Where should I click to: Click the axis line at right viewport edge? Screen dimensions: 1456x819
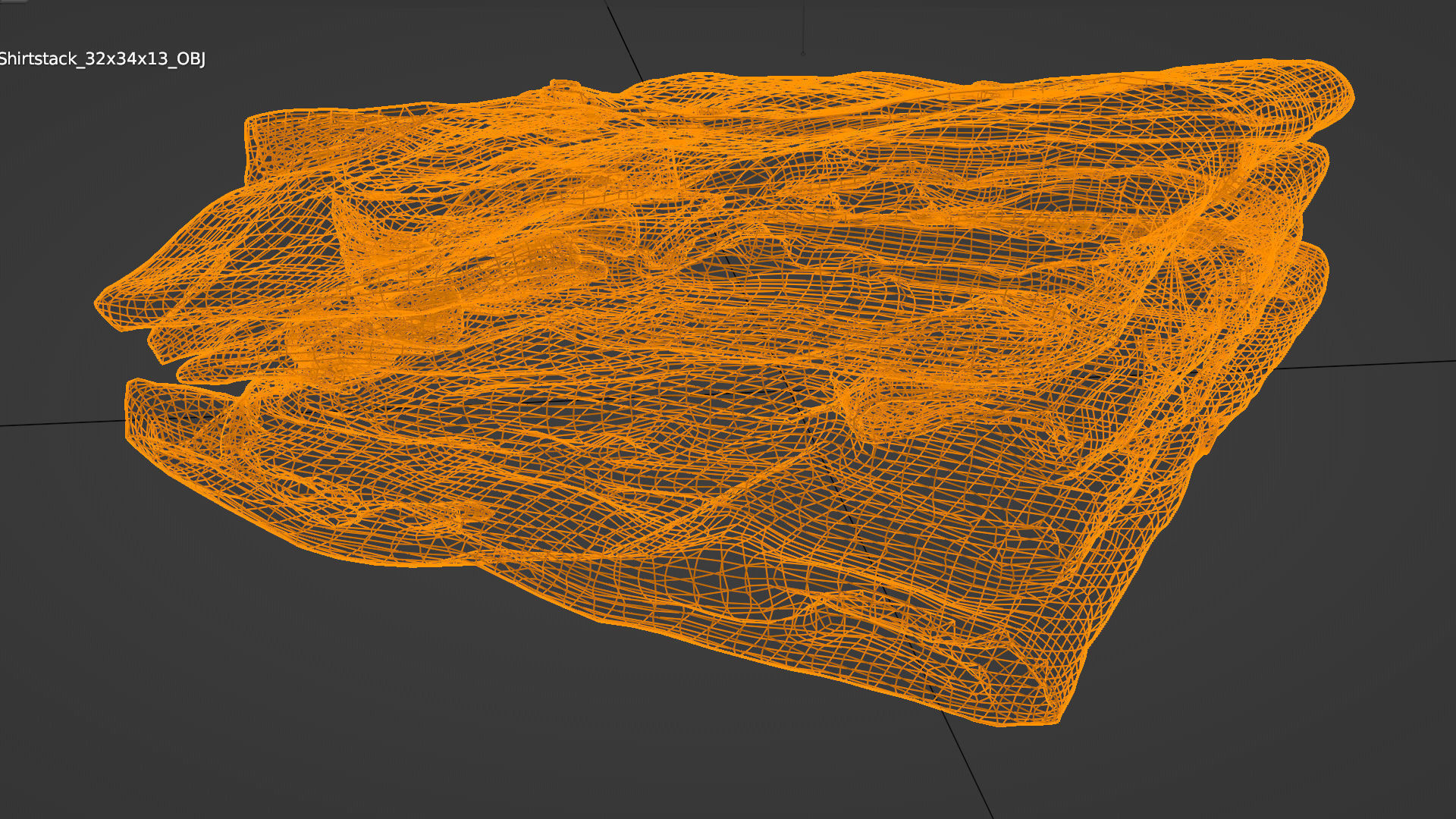point(1403,364)
